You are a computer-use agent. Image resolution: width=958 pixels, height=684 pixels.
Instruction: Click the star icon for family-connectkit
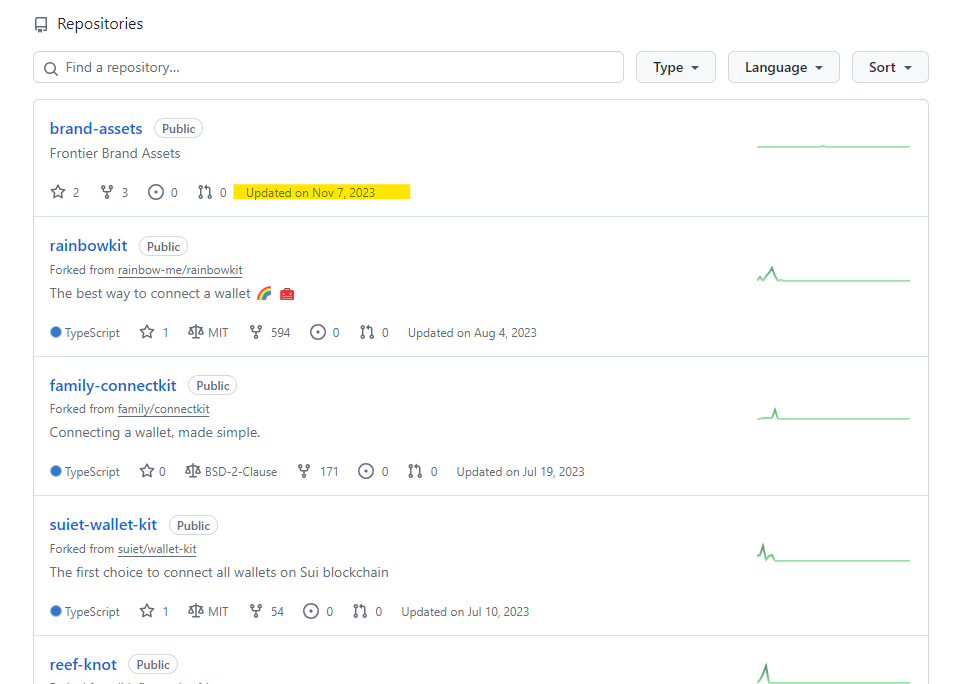147,471
